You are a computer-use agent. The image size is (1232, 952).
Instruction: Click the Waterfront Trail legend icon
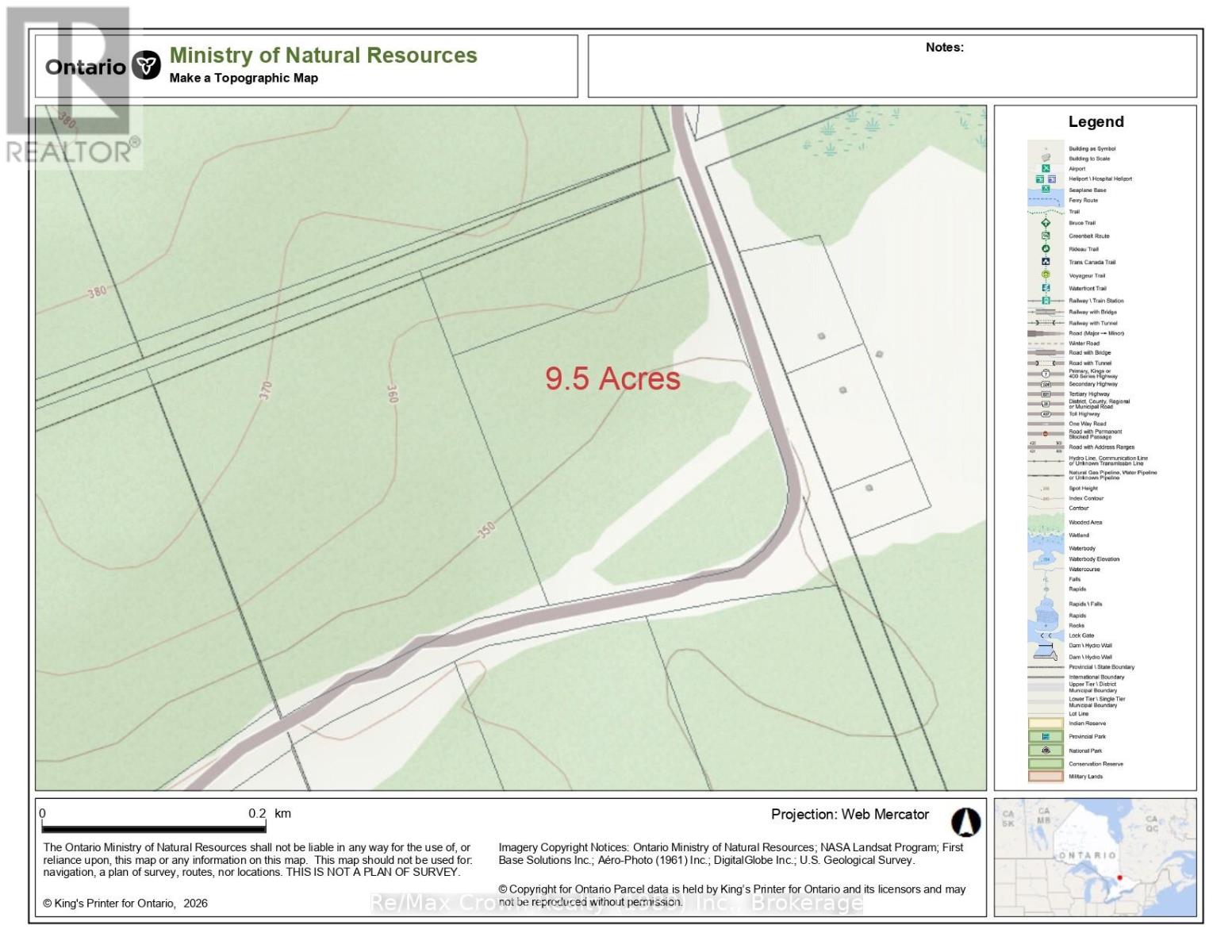tap(1046, 288)
